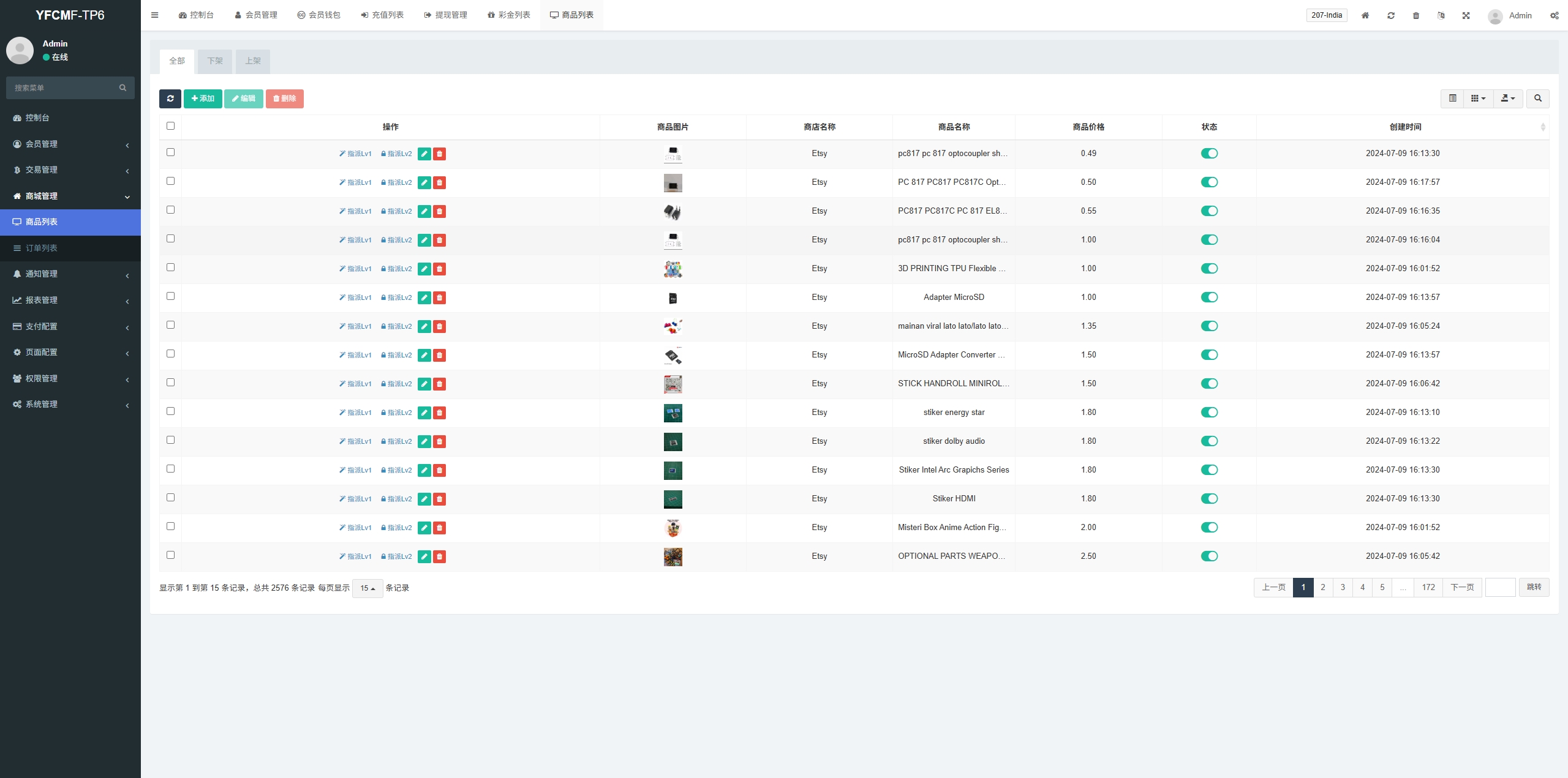Image resolution: width=1568 pixels, height=778 pixels.
Task: Tick checkbox for 3D PRINTING TPU row
Action: click(170, 267)
